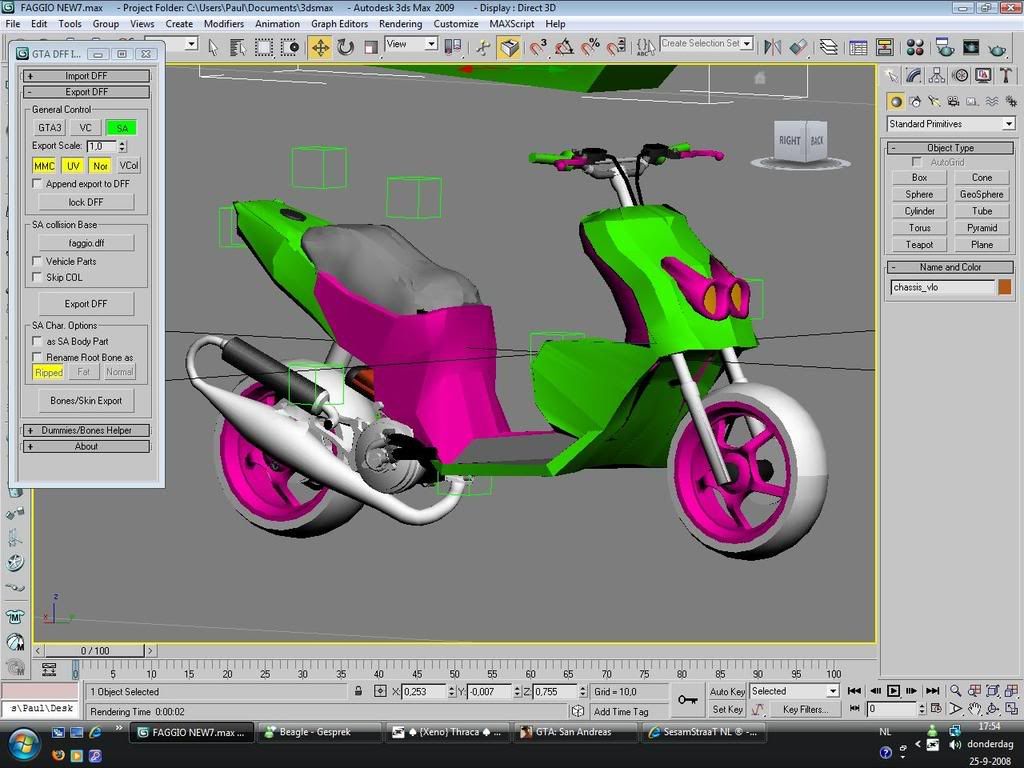This screenshot has height=768, width=1024.
Task: Open the Layer Manager
Action: (x=829, y=47)
